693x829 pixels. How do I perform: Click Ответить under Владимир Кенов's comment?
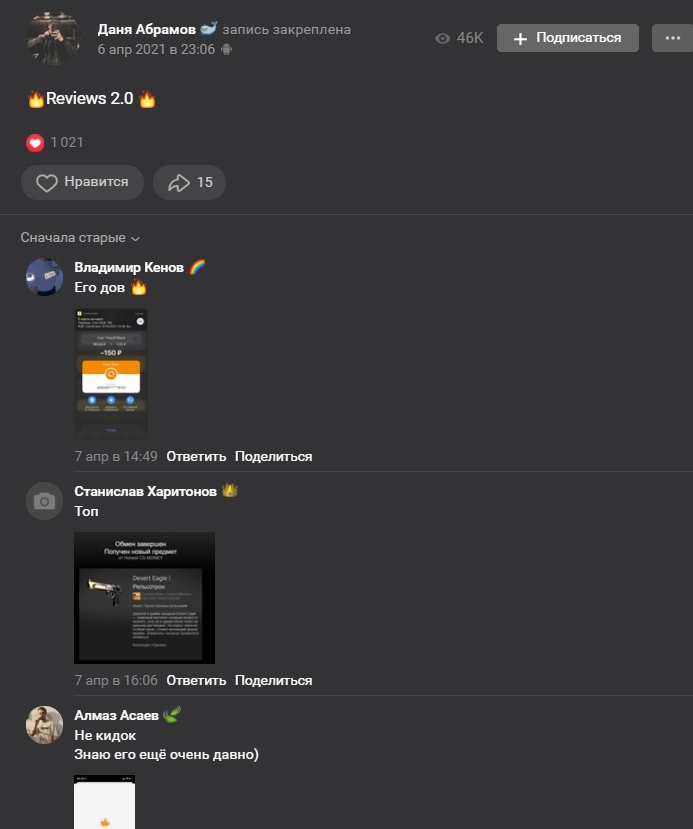(x=196, y=457)
